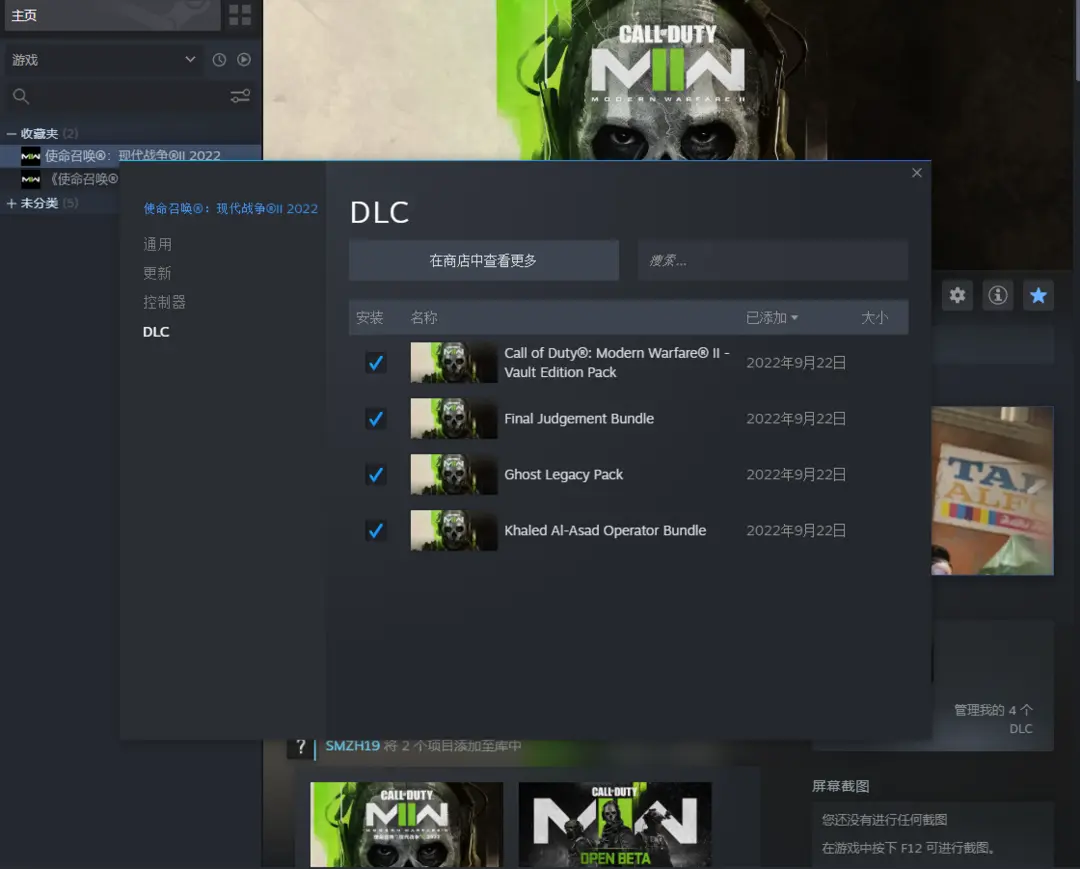Click Final Judgement Bundle name text
This screenshot has height=869, width=1080.
(579, 419)
